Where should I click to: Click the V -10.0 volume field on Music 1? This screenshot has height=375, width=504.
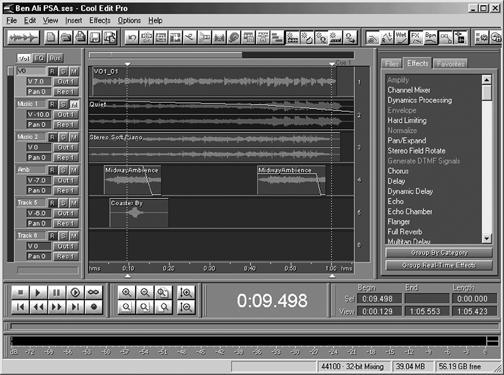(39, 115)
